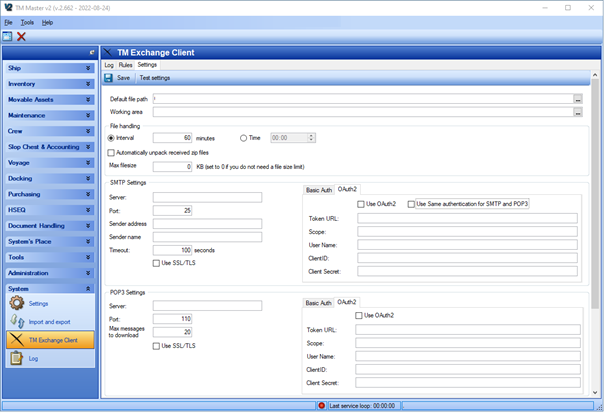The image size is (605, 413).
Task: Click the POP3 Client Secret field
Action: [468, 383]
